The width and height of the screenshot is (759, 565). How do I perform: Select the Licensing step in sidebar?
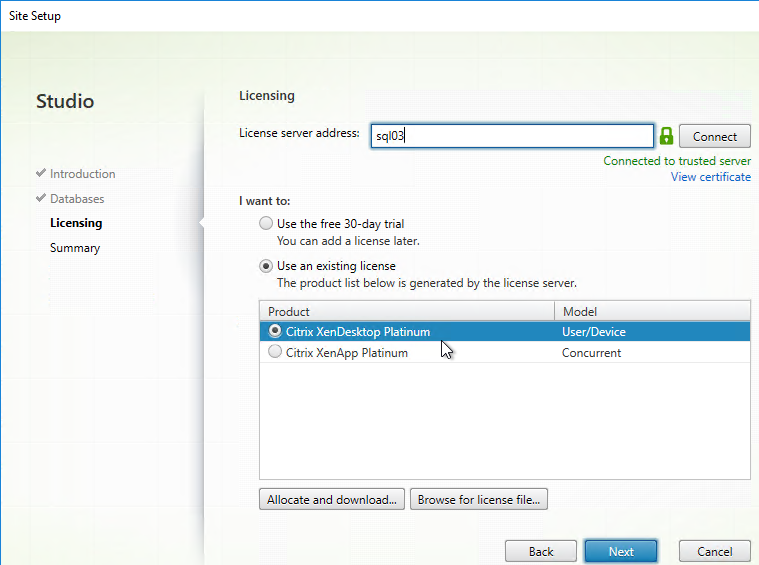pos(76,223)
